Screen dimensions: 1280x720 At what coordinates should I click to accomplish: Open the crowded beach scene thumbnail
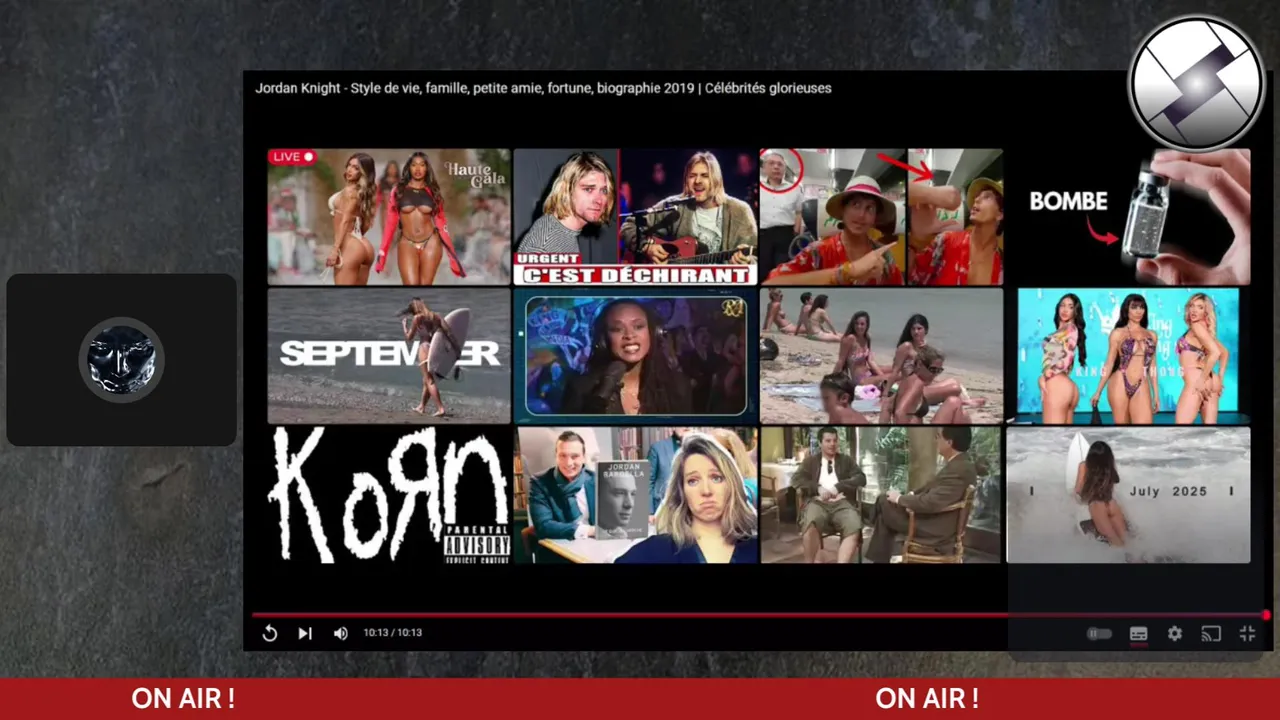[x=881, y=356]
